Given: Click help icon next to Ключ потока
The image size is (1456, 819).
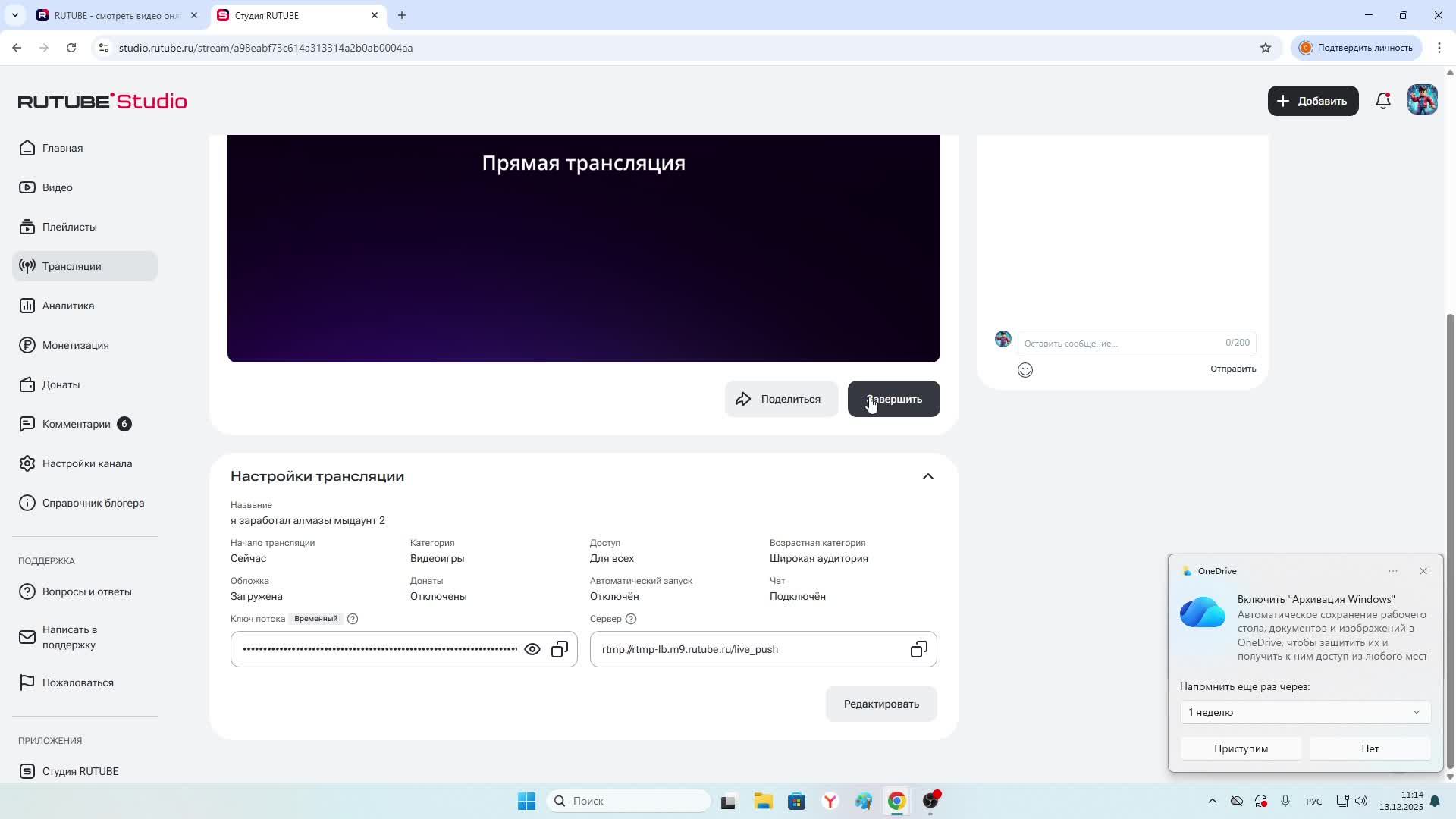Looking at the screenshot, I should coord(353,619).
